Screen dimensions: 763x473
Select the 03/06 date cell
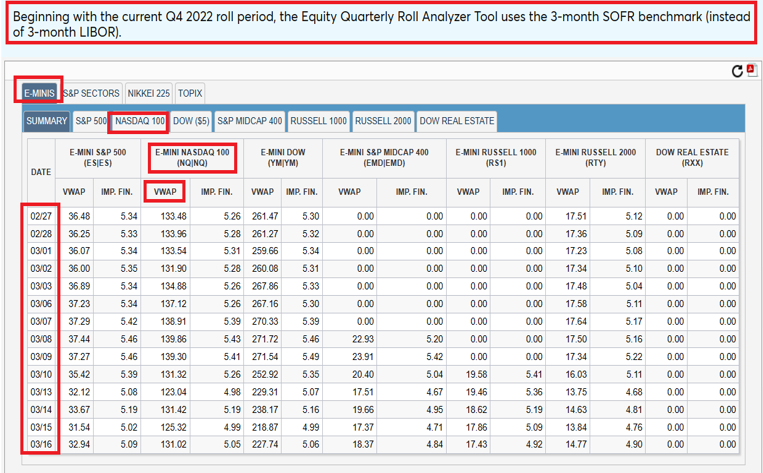pyautogui.click(x=41, y=304)
